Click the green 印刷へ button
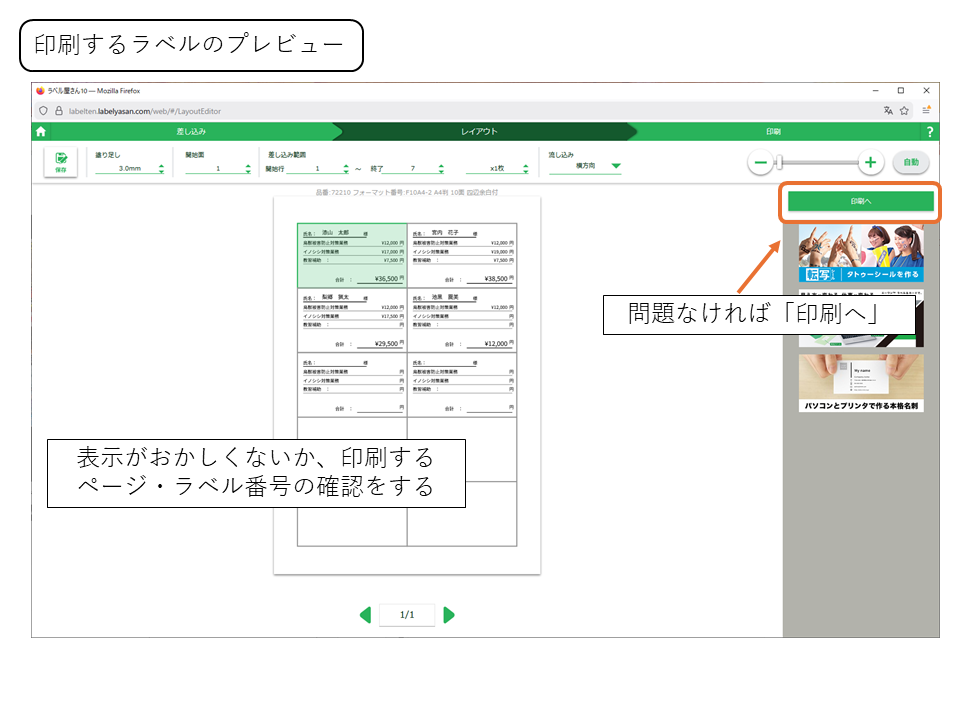This screenshot has width=960, height=720. pos(860,201)
